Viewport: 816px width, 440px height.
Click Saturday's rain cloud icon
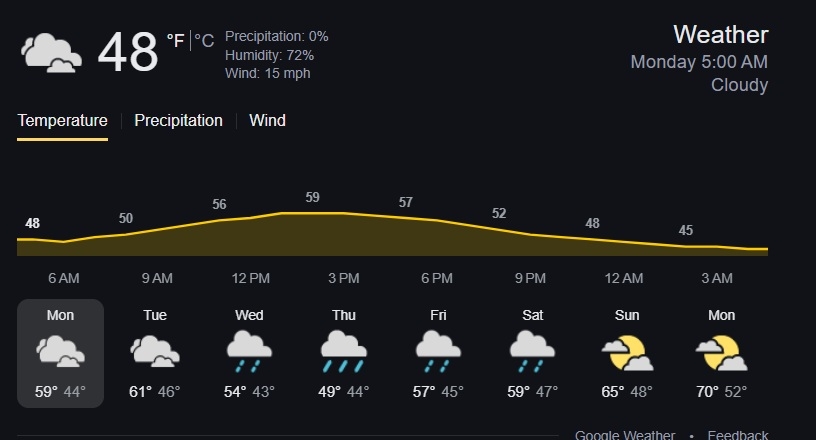[x=532, y=351]
